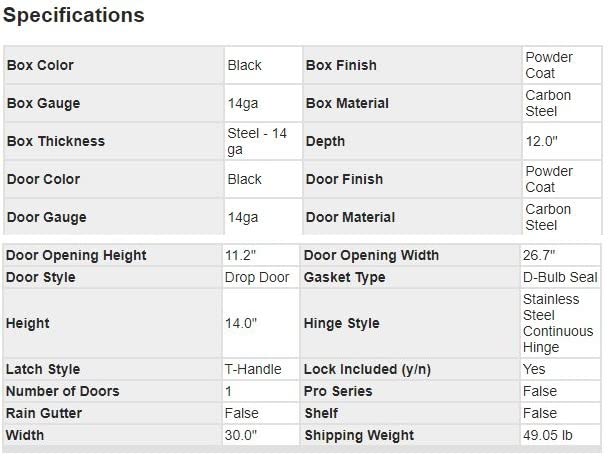
Task: Select the D-Bulb Seal gasket value
Action: (x=560, y=277)
